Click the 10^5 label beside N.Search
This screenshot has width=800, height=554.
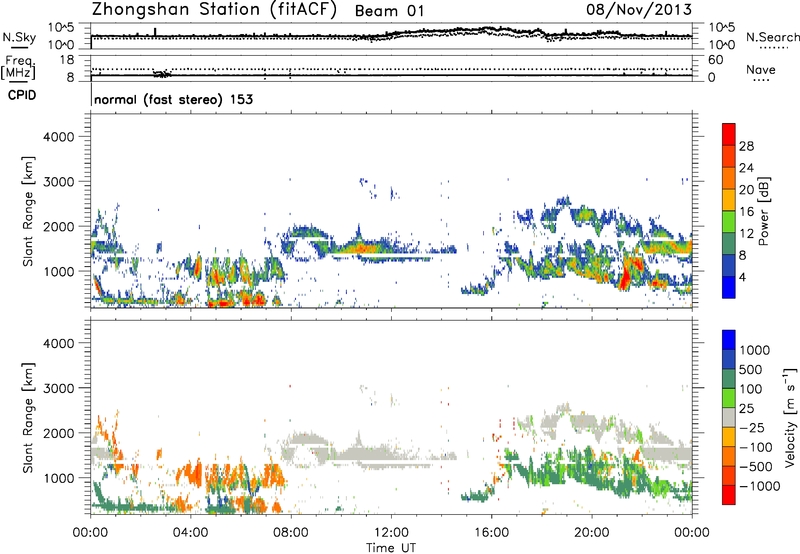point(720,27)
